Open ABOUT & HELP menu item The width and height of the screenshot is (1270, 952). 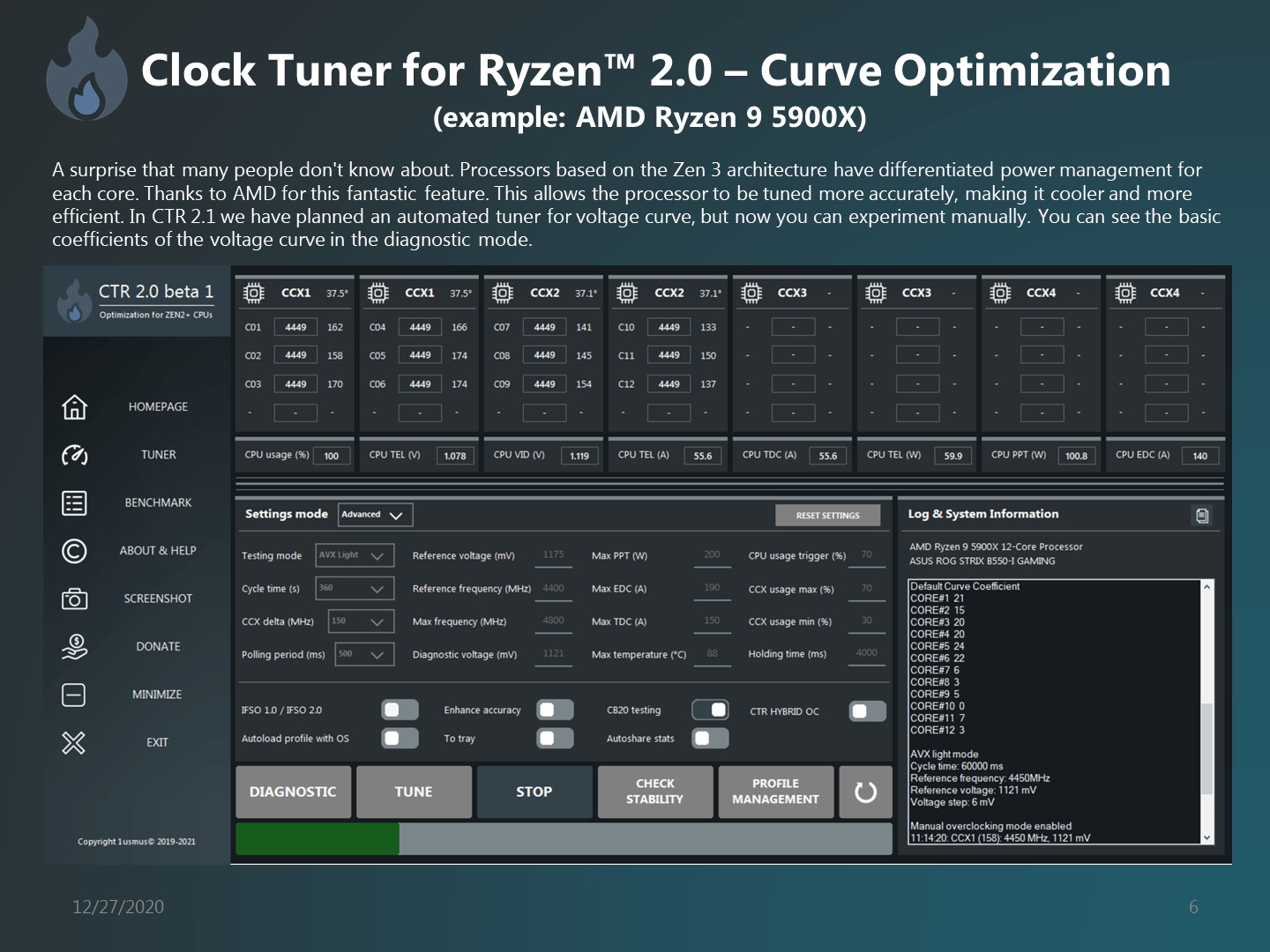(x=158, y=550)
